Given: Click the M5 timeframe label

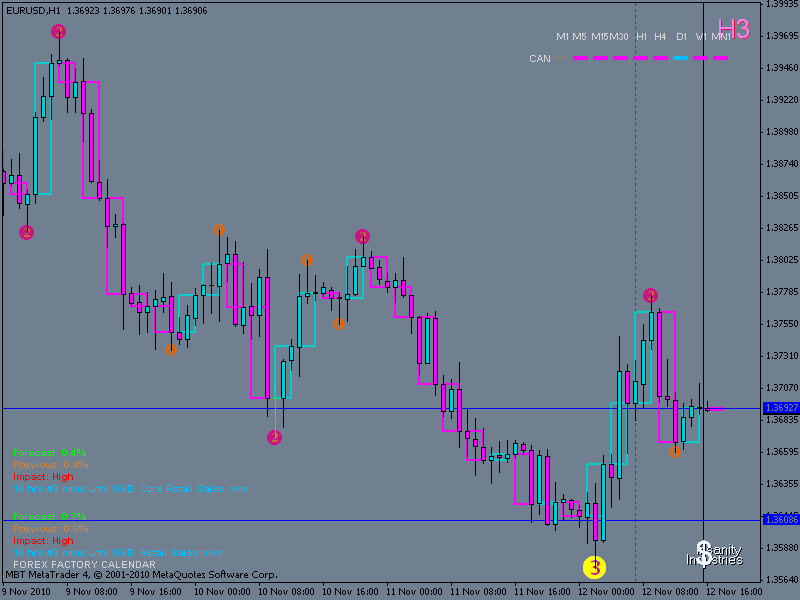Looking at the screenshot, I should point(579,37).
